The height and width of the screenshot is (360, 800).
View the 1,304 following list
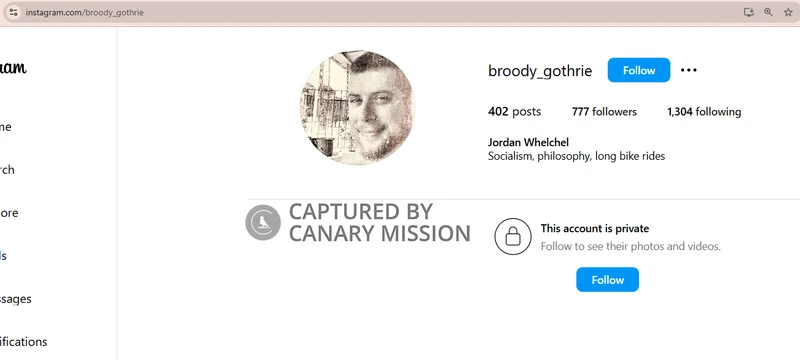[704, 112]
